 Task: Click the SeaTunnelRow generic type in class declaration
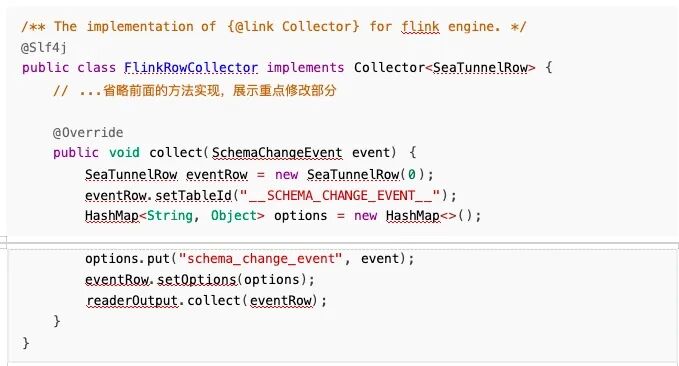(x=481, y=68)
